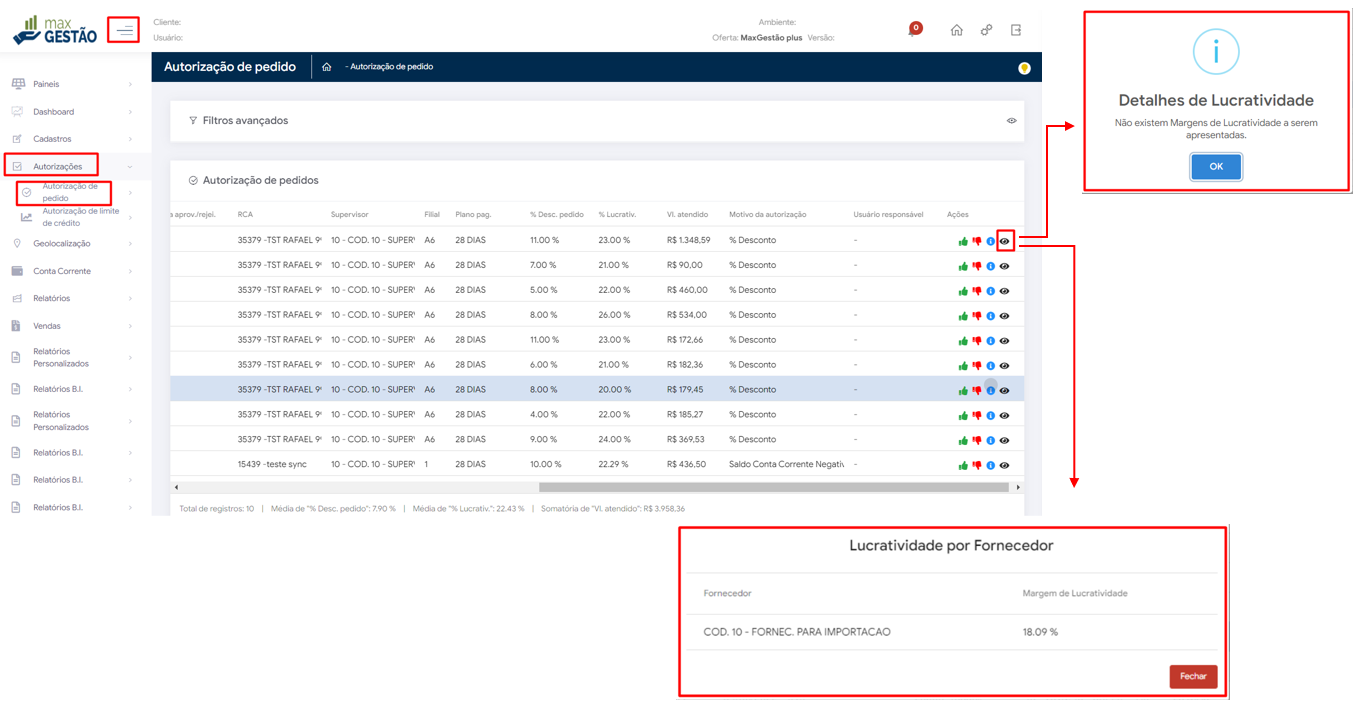1357x707 pixels.
Task: Open the settings gears icon in header
Action: point(986,30)
